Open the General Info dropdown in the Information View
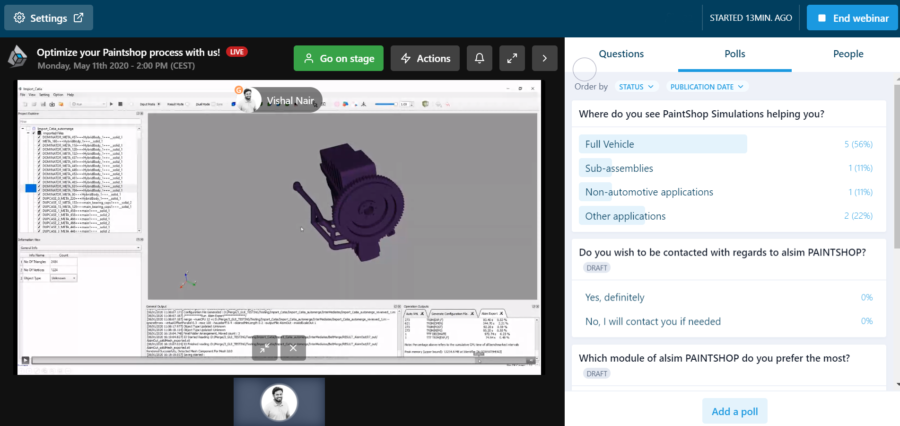The image size is (900, 426). coord(80,247)
